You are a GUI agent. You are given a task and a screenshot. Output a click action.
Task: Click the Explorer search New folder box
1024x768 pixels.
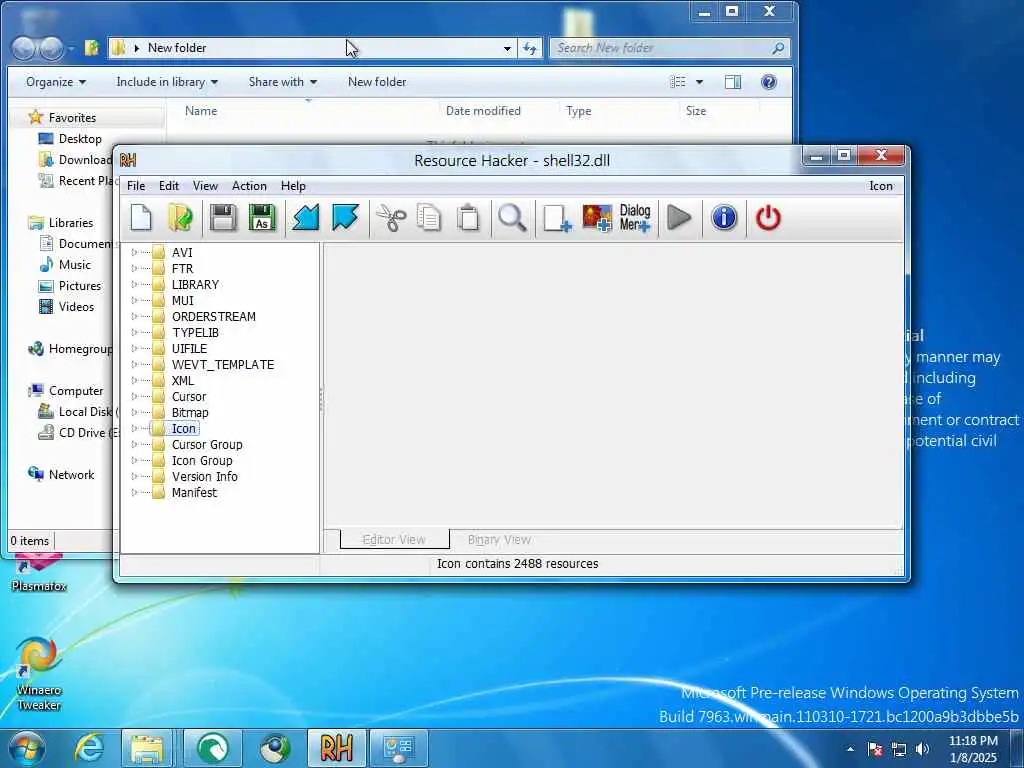click(669, 48)
